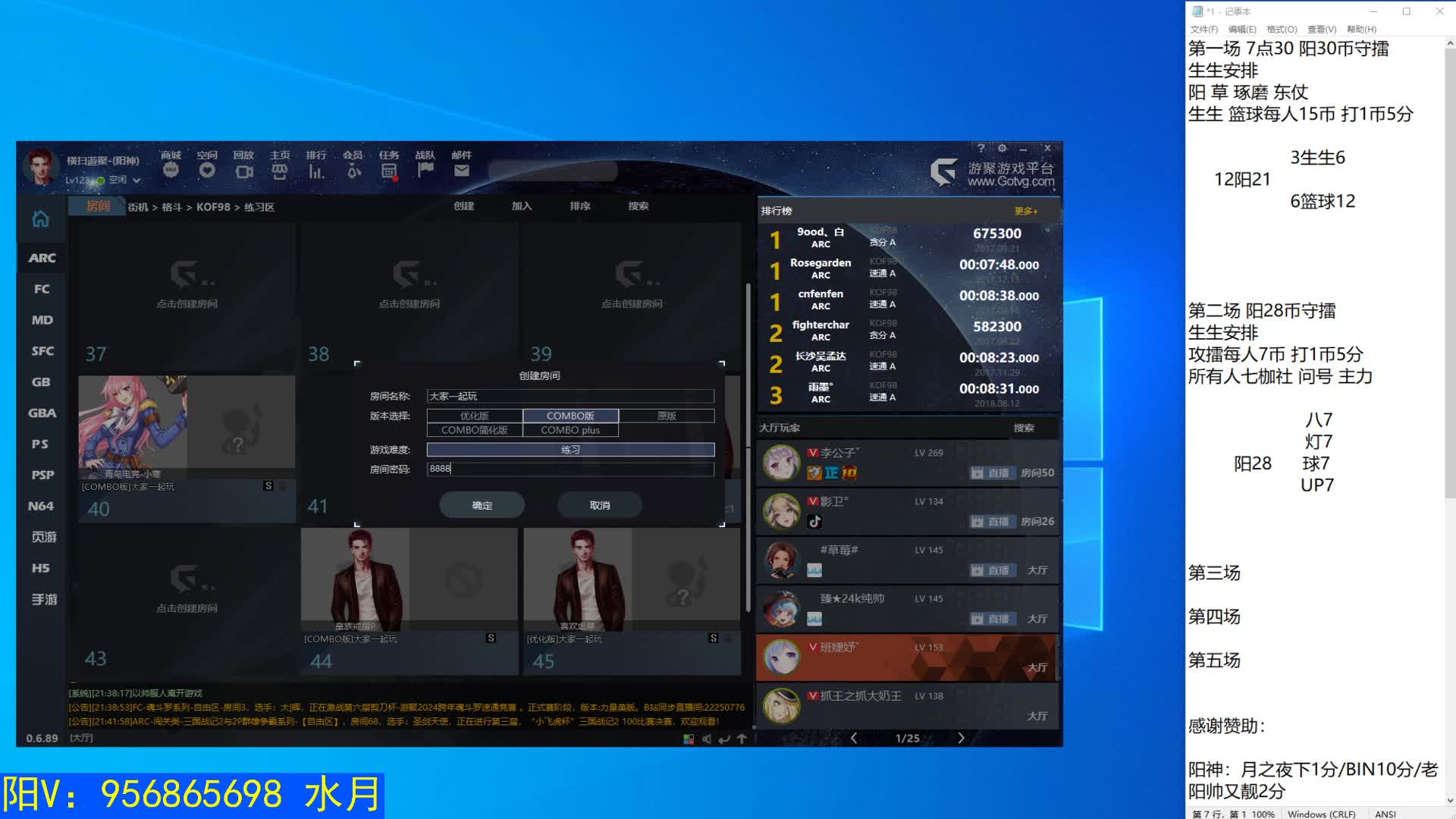The image size is (1456, 819).
Task: Click the 房间密码 password input field
Action: tap(570, 469)
